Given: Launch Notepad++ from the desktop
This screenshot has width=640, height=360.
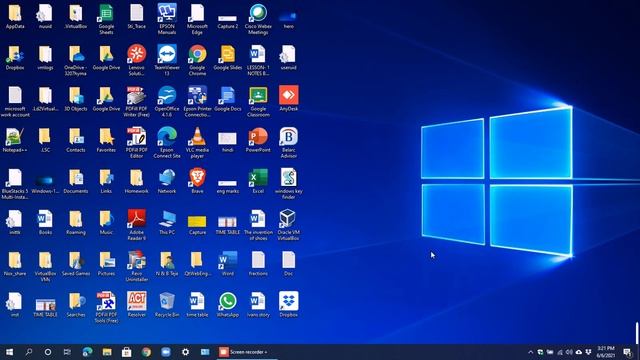Looking at the screenshot, I should 15,140.
